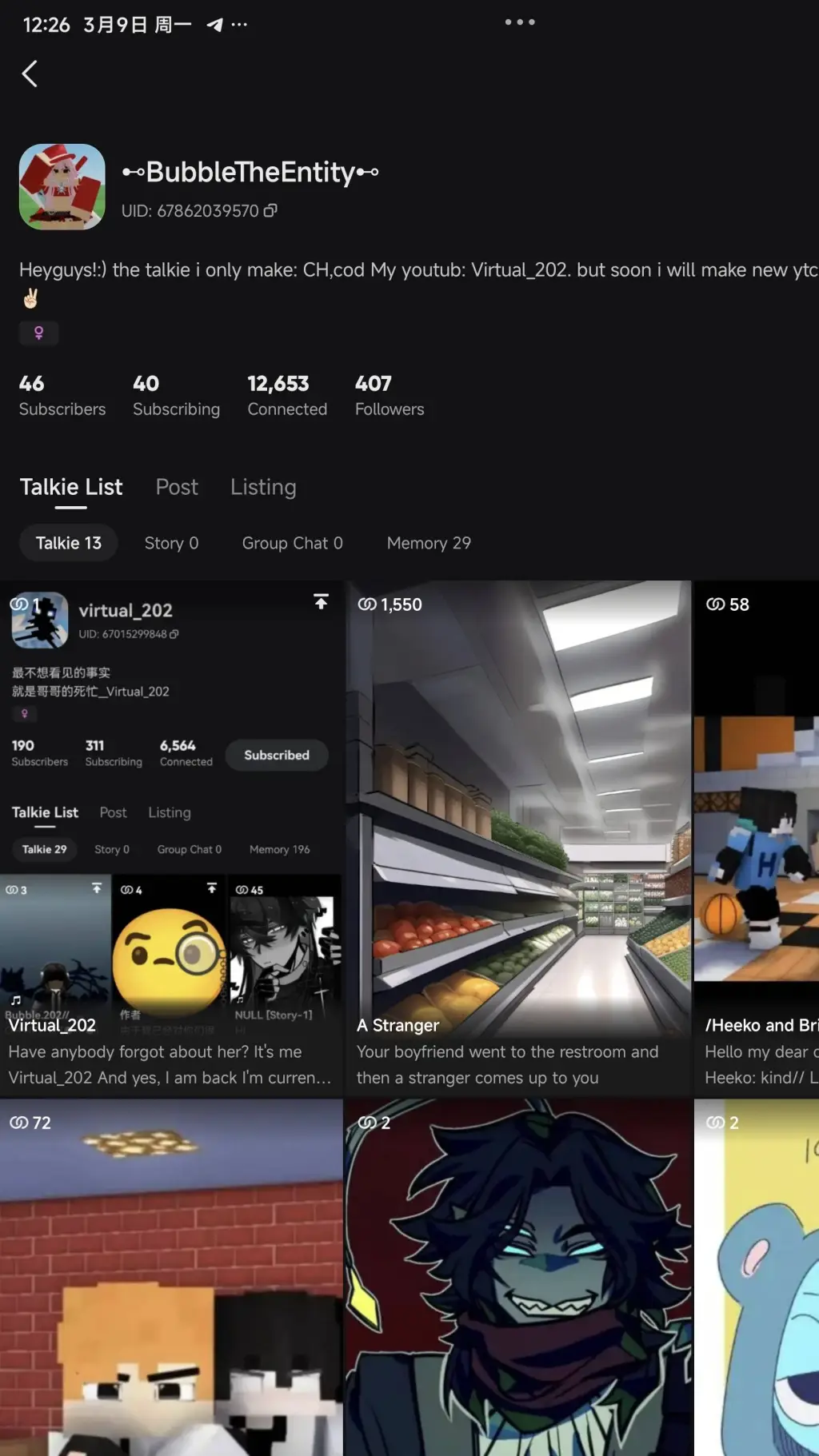Tap the female gender badge icon
Viewport: 819px width, 1456px height.
[38, 333]
